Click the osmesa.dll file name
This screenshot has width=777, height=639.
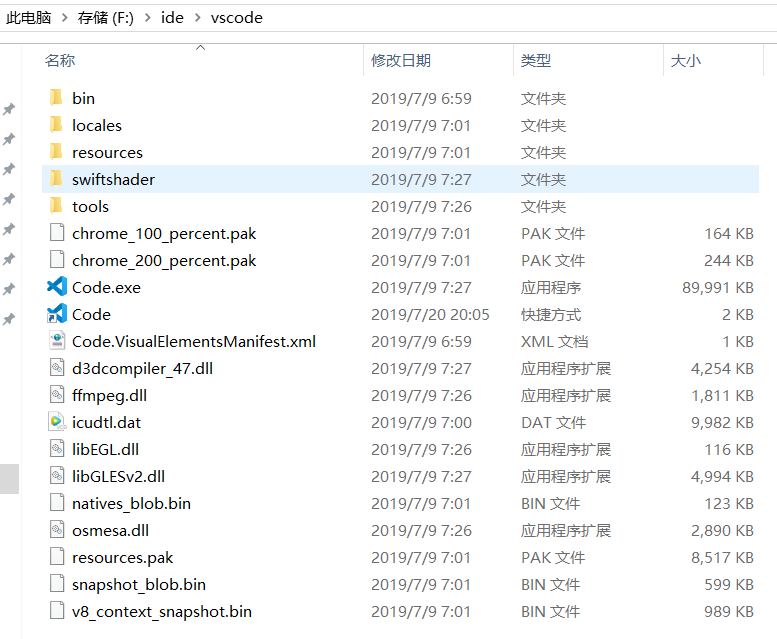pyautogui.click(x=111, y=531)
